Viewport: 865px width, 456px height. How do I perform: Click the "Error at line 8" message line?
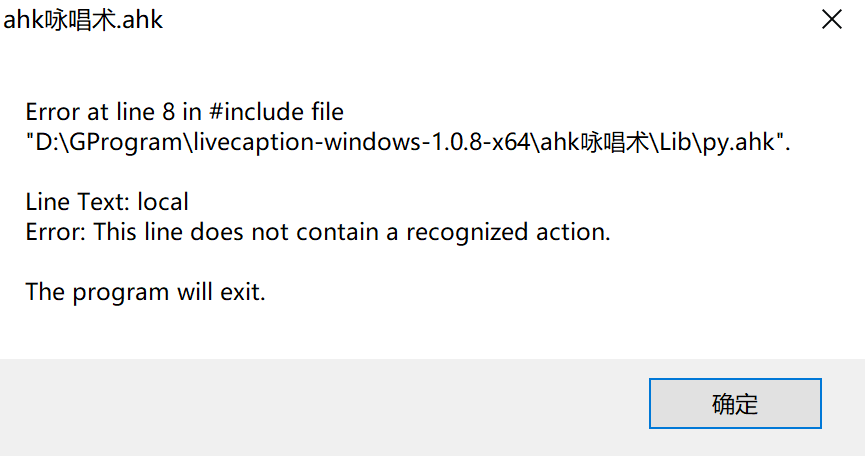coord(184,112)
